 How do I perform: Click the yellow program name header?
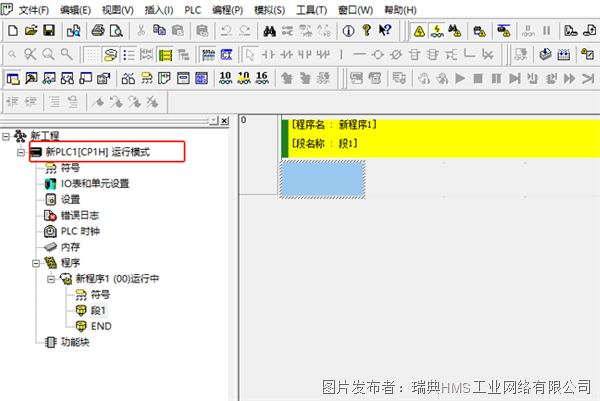tap(443, 138)
